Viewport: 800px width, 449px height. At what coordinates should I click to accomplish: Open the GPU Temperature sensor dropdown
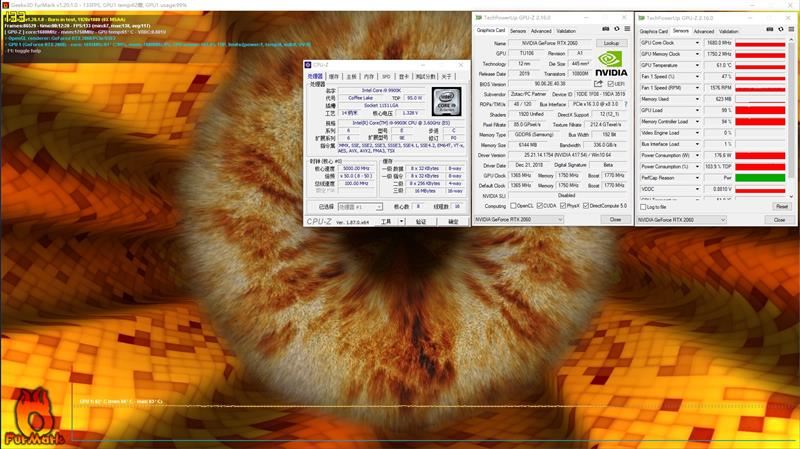point(697,65)
